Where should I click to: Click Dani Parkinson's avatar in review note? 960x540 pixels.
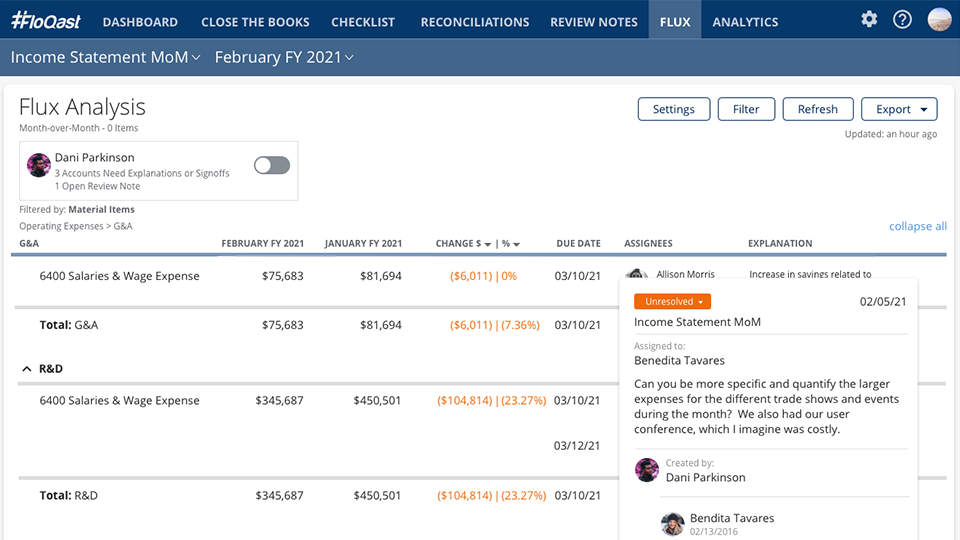[647, 470]
